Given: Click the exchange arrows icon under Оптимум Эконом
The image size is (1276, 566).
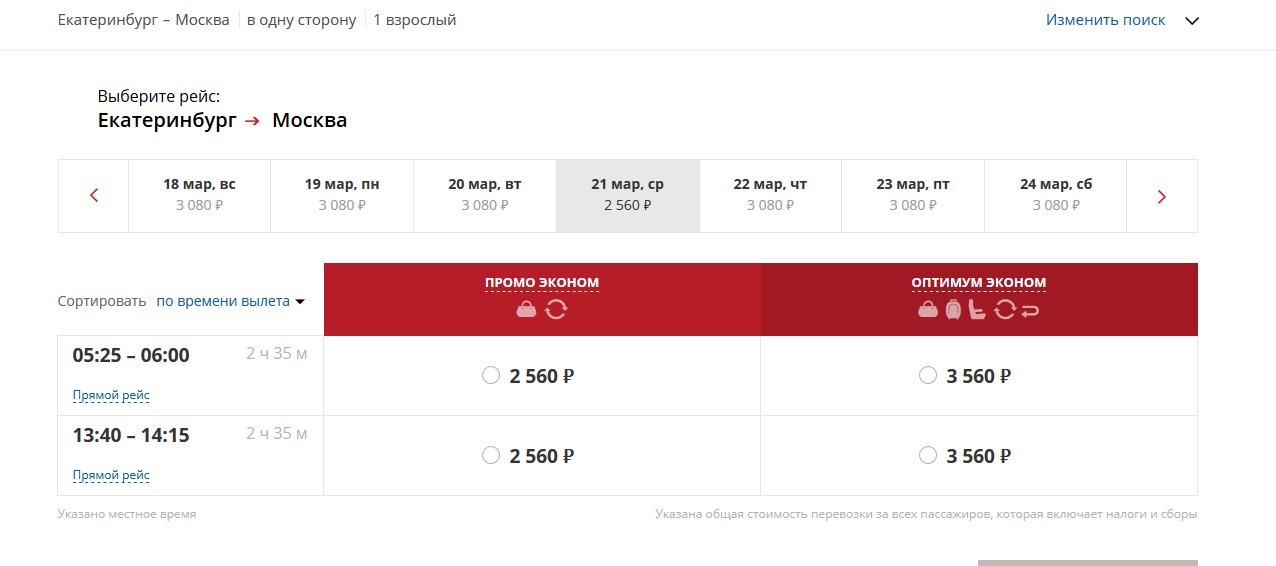Looking at the screenshot, I should 1005,310.
